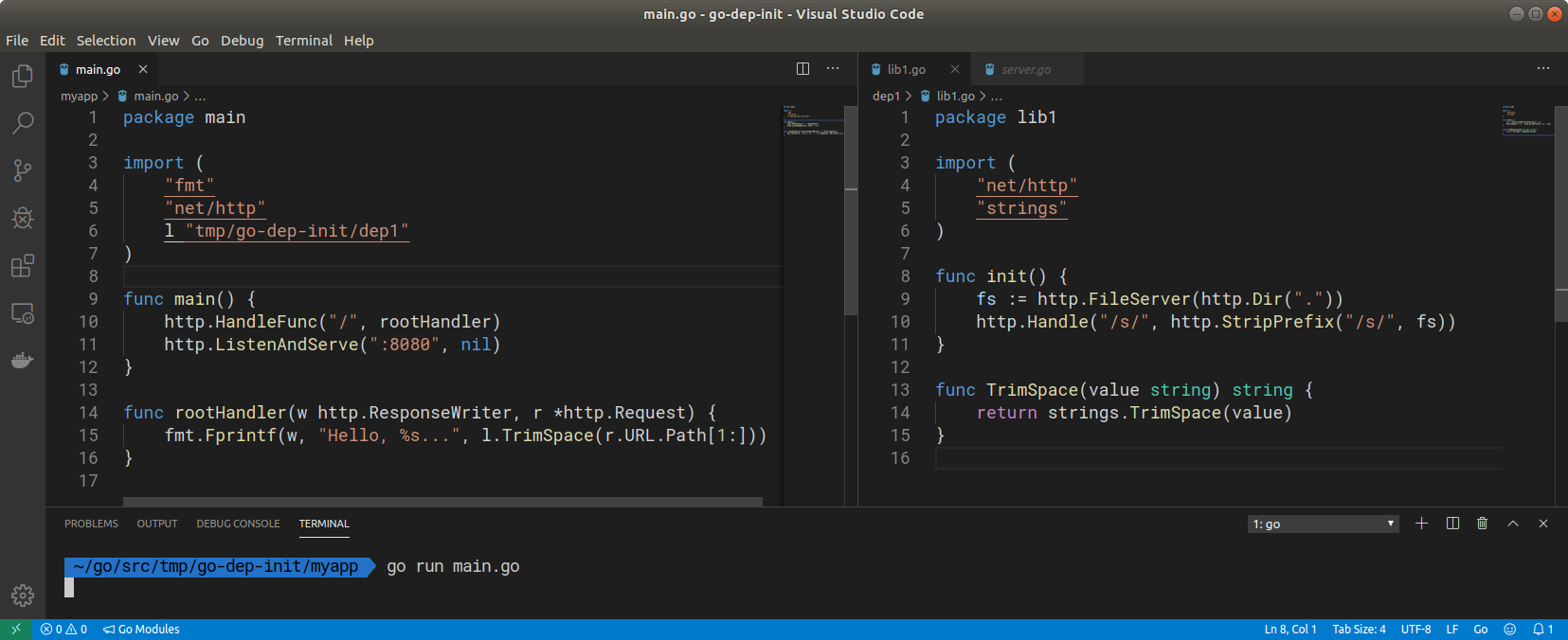Kill the terminal with trash icon
This screenshot has height=640, width=1568.
tap(1482, 524)
